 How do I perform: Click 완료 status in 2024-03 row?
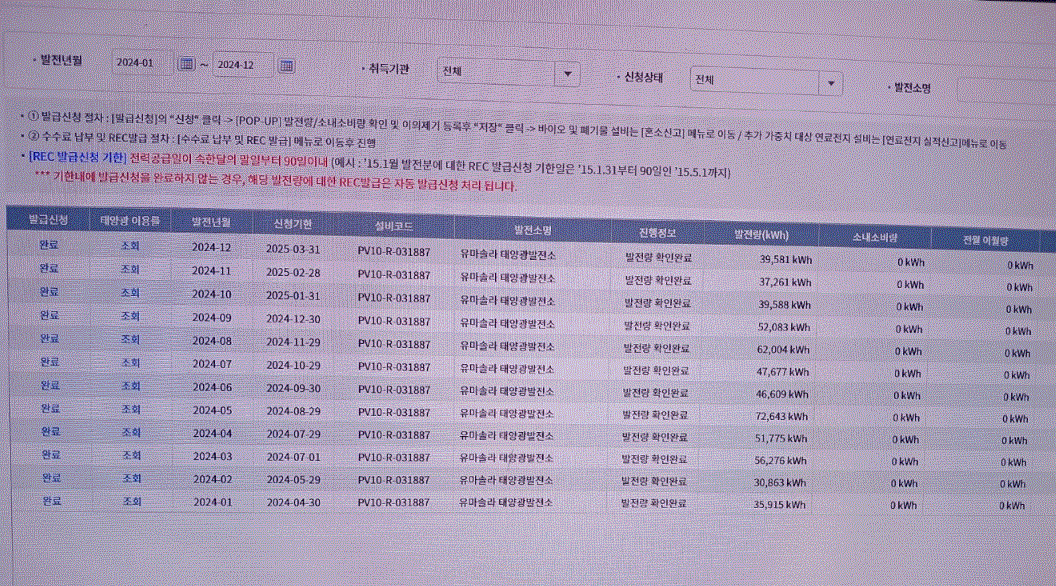click(51, 455)
